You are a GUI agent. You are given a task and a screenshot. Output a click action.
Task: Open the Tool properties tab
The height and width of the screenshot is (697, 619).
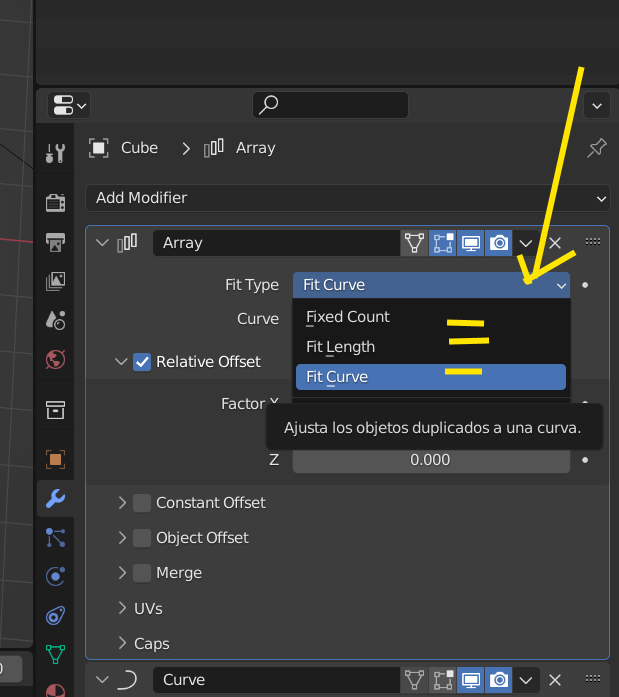tap(56, 153)
